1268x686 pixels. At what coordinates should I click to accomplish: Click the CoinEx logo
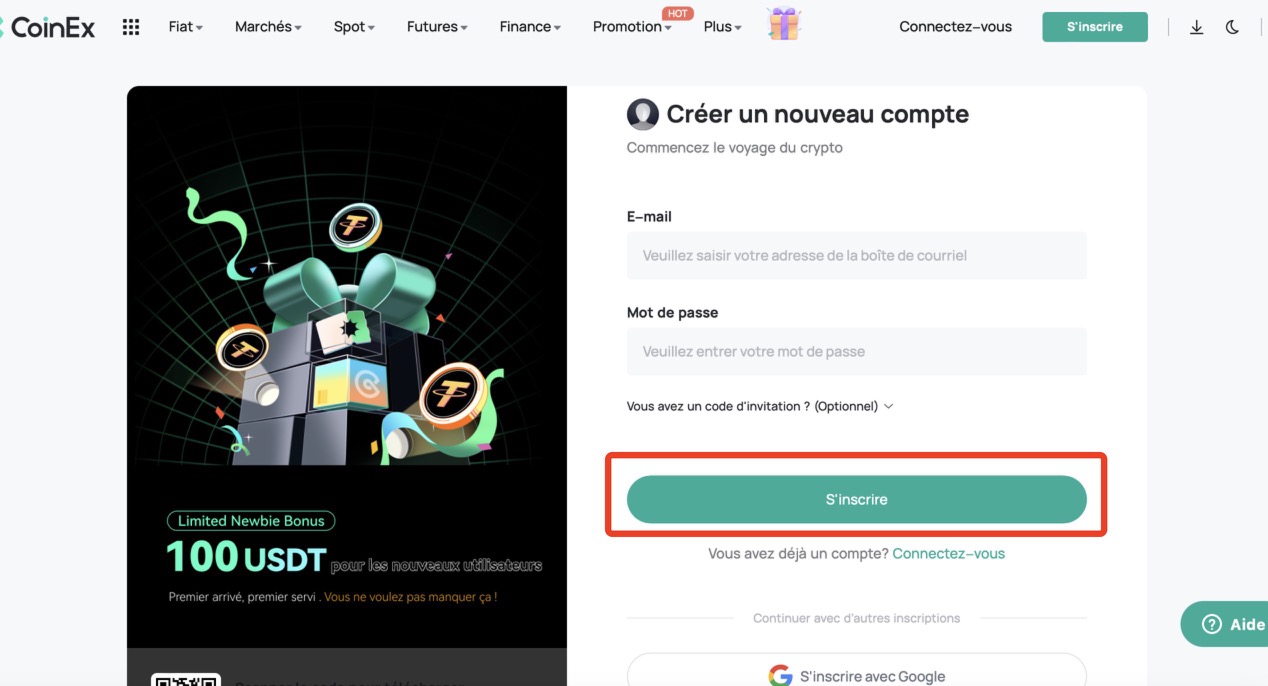tap(48, 27)
